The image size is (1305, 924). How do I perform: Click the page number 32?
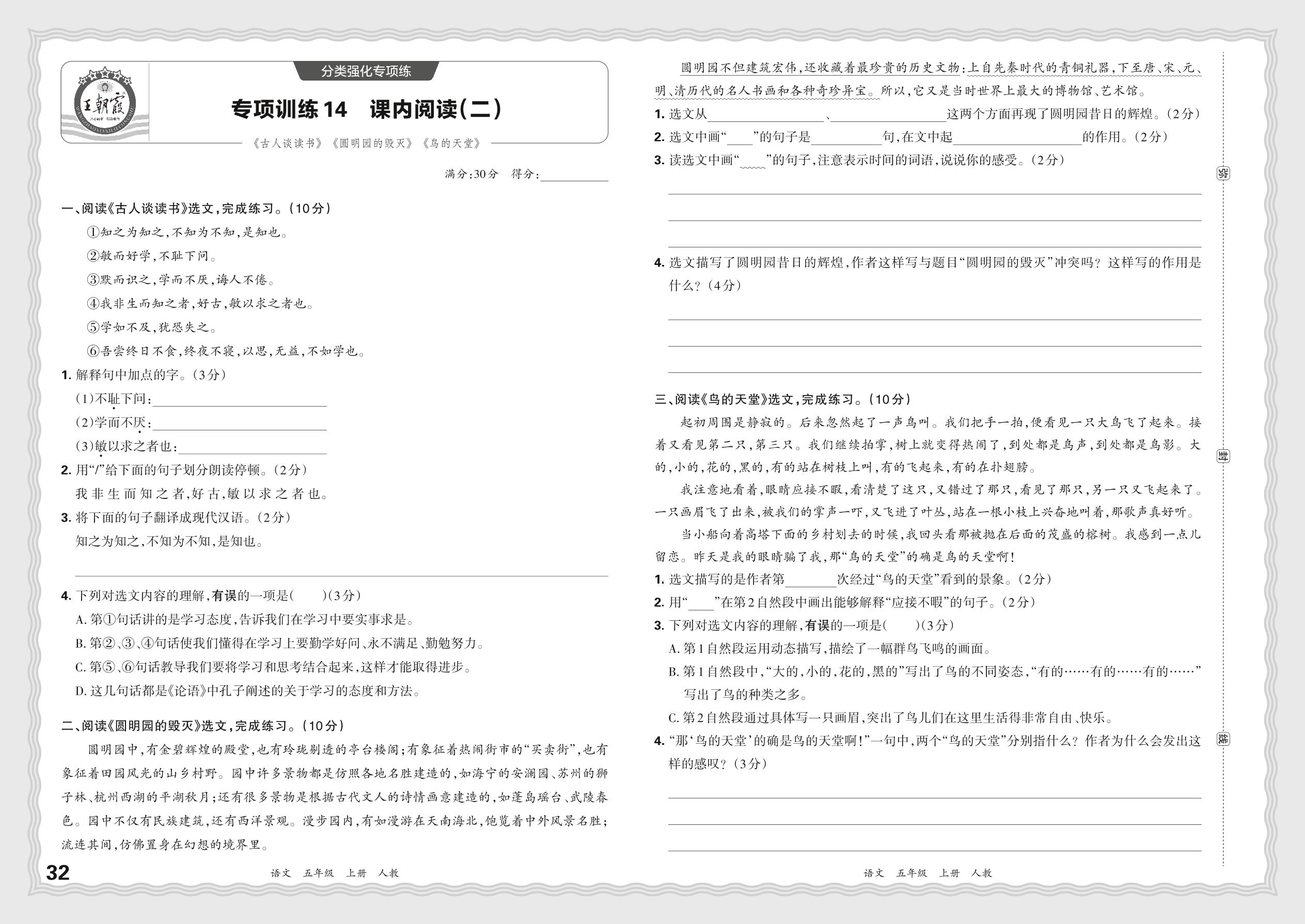click(x=57, y=872)
